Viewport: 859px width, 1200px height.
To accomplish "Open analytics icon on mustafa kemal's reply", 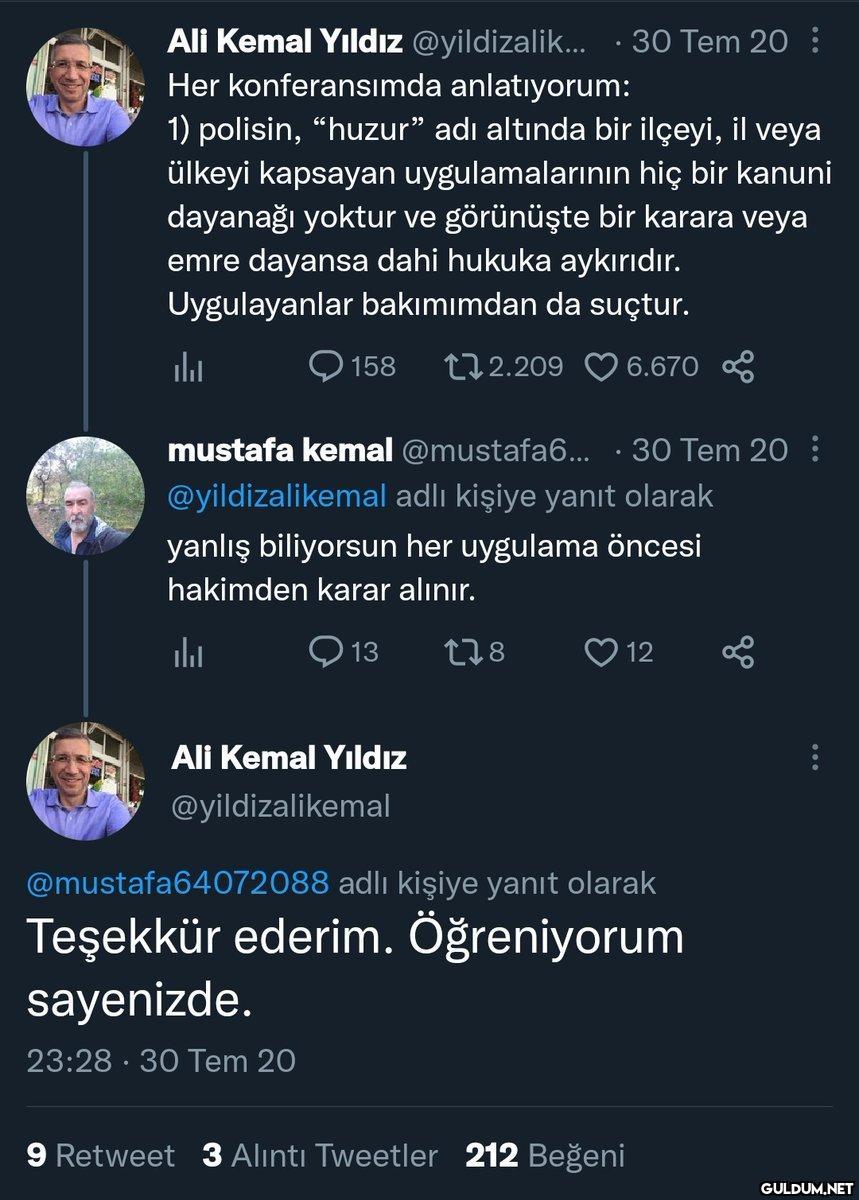I will [x=188, y=653].
